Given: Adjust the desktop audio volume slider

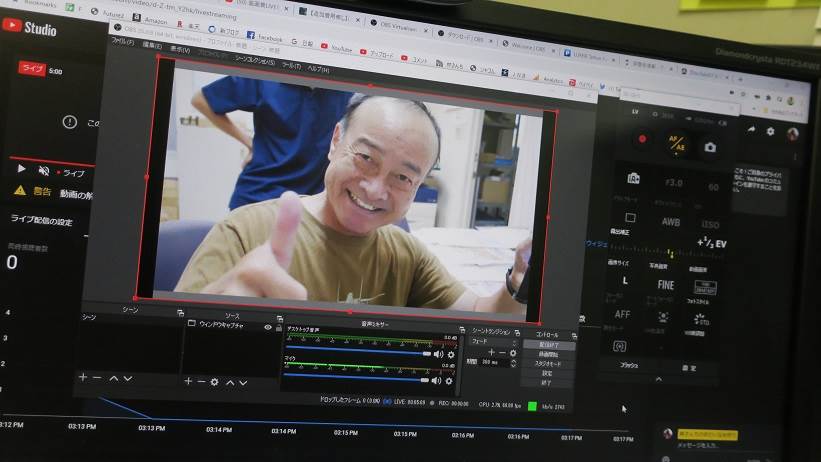Looking at the screenshot, I should [359, 350].
